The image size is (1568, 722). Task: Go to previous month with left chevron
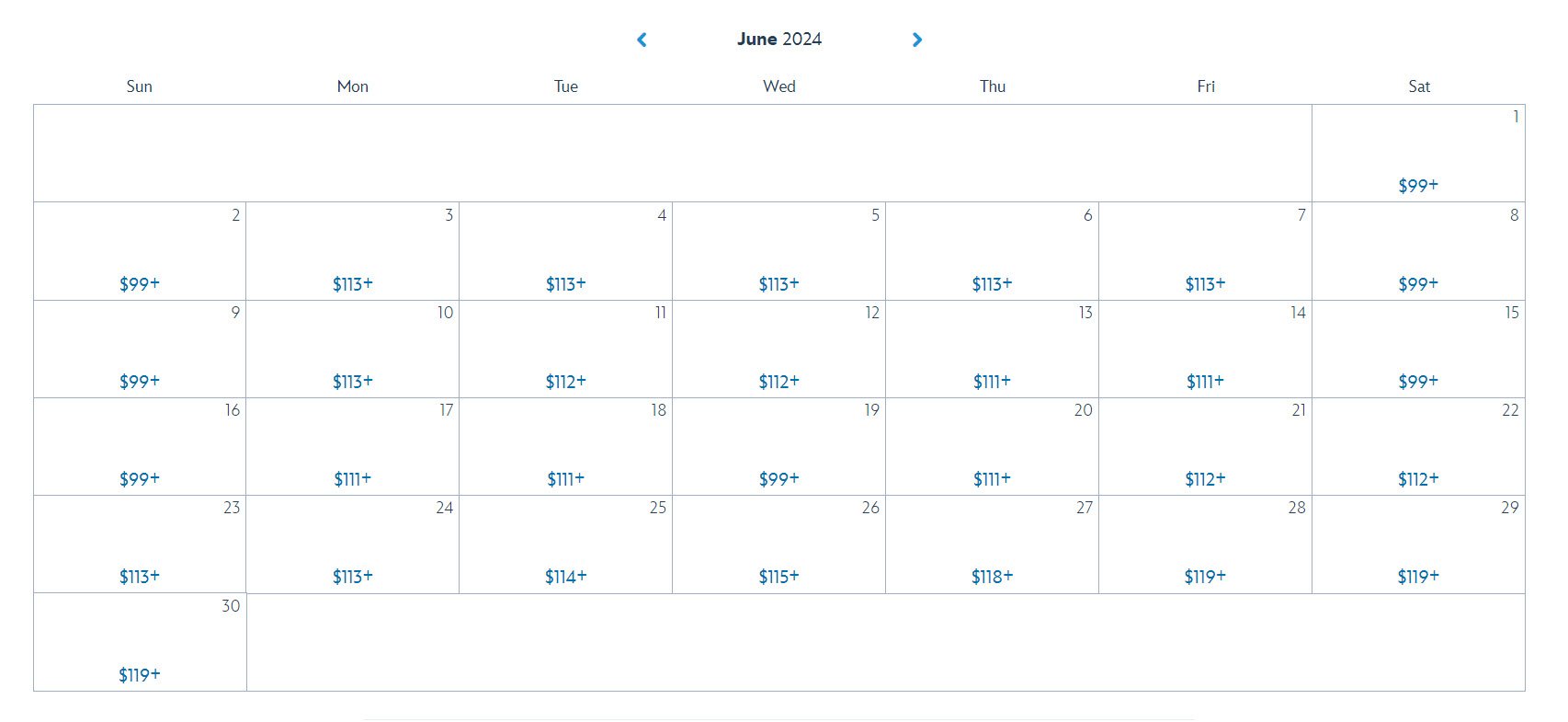(x=642, y=40)
